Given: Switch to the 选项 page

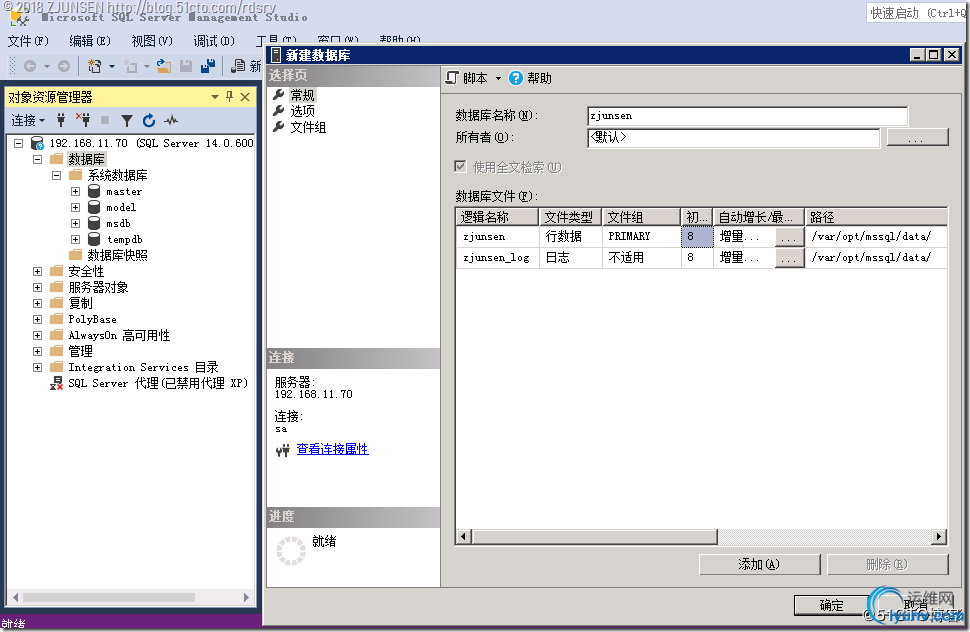Looking at the screenshot, I should pos(303,111).
